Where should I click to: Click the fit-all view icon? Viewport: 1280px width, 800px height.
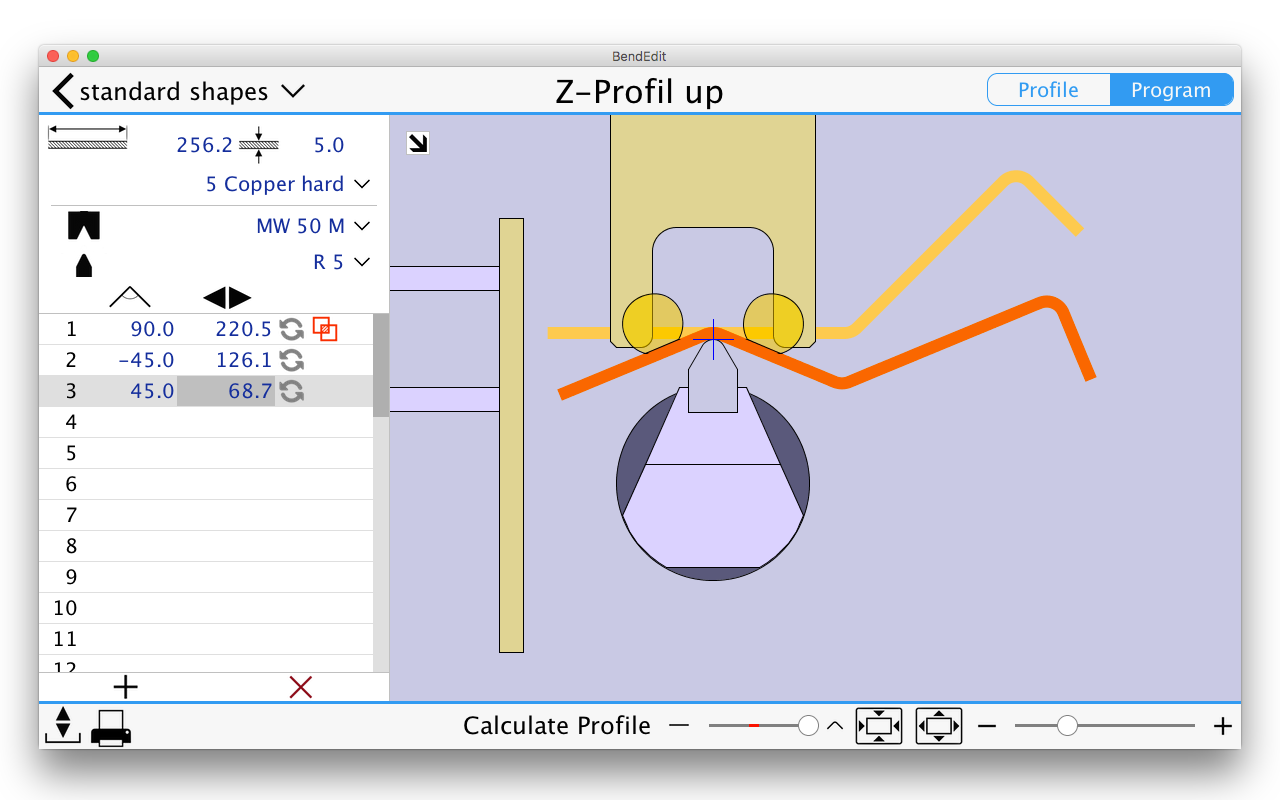click(x=938, y=726)
